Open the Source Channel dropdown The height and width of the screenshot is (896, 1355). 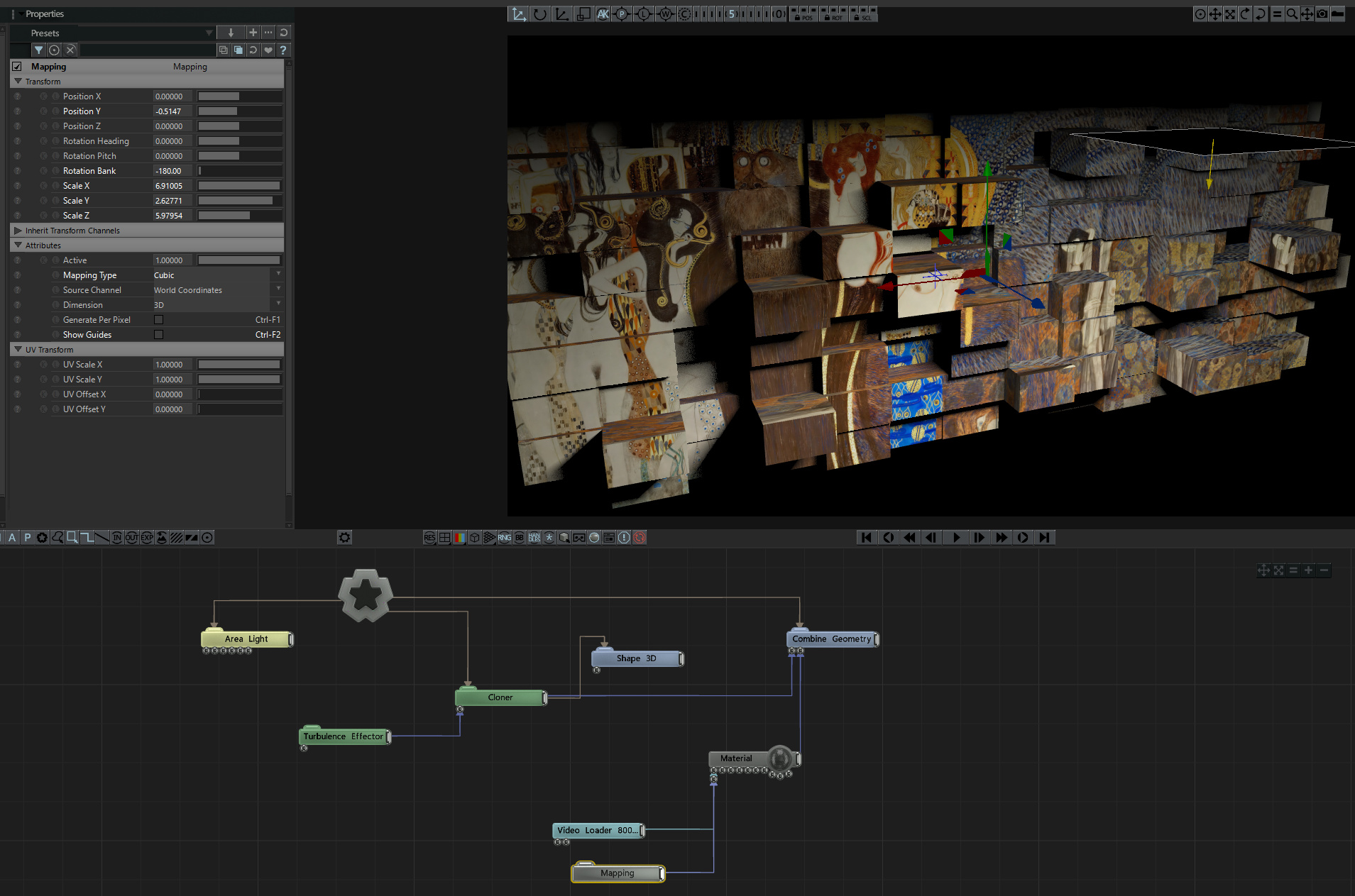217,290
